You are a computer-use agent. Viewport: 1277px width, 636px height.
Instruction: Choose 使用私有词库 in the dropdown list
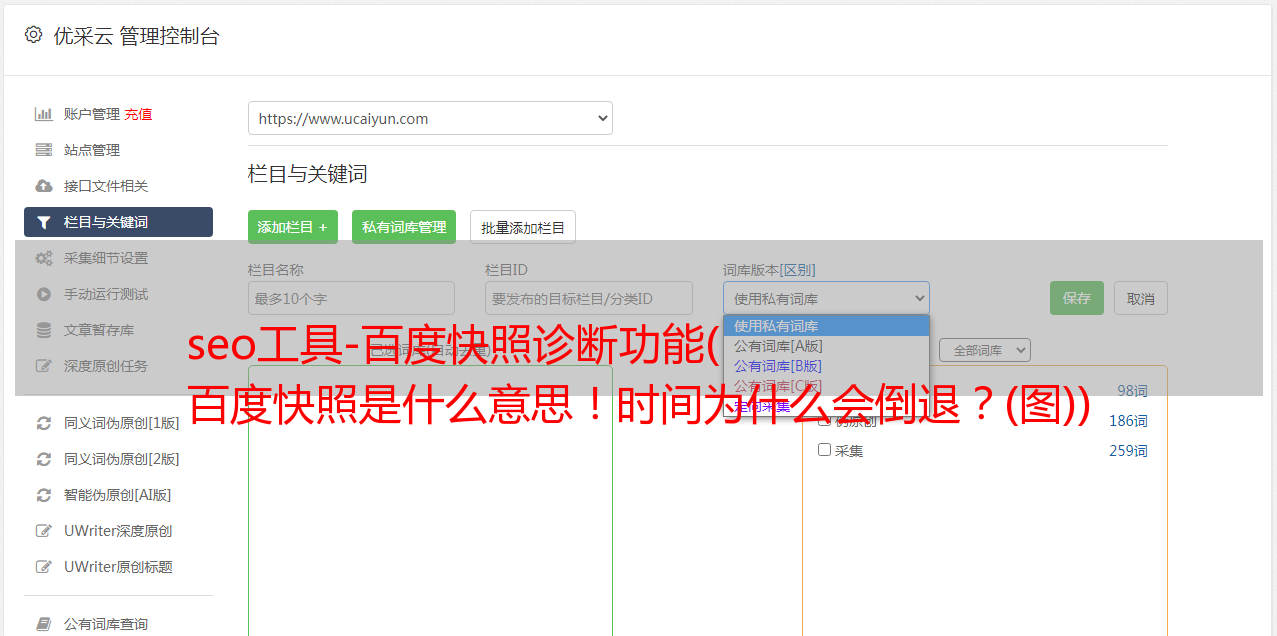(826, 326)
